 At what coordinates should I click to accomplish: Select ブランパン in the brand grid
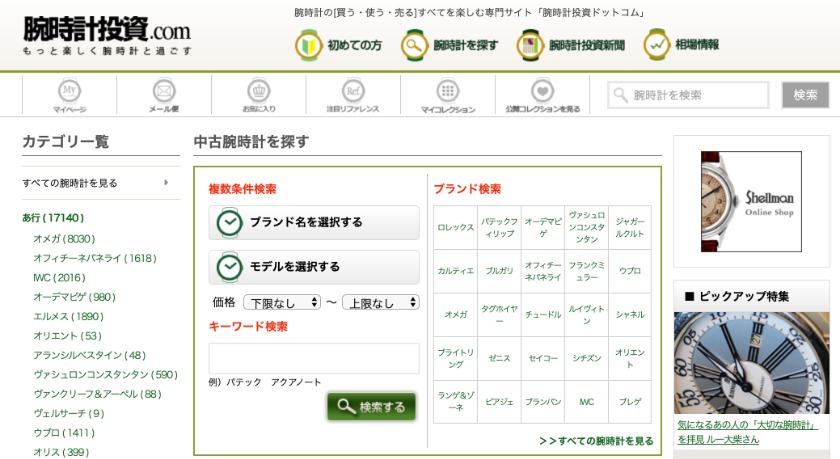point(543,402)
